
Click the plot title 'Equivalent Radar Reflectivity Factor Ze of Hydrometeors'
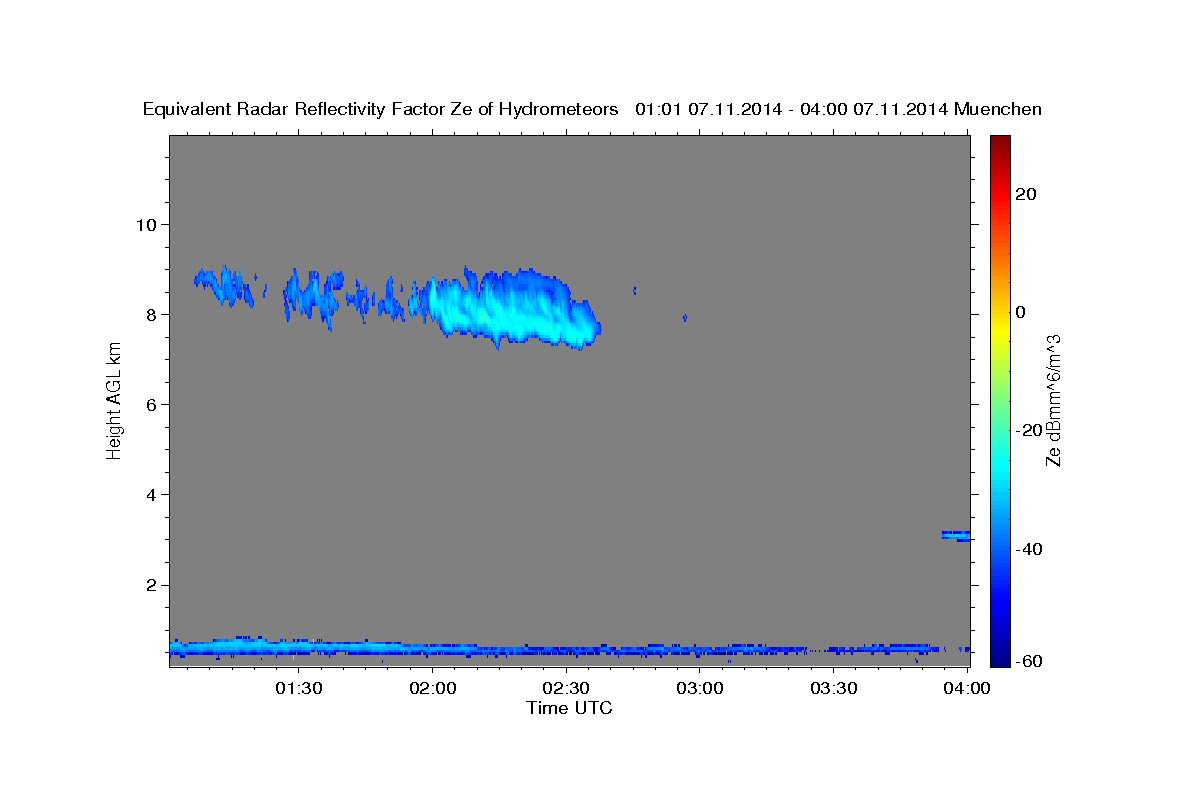381,109
